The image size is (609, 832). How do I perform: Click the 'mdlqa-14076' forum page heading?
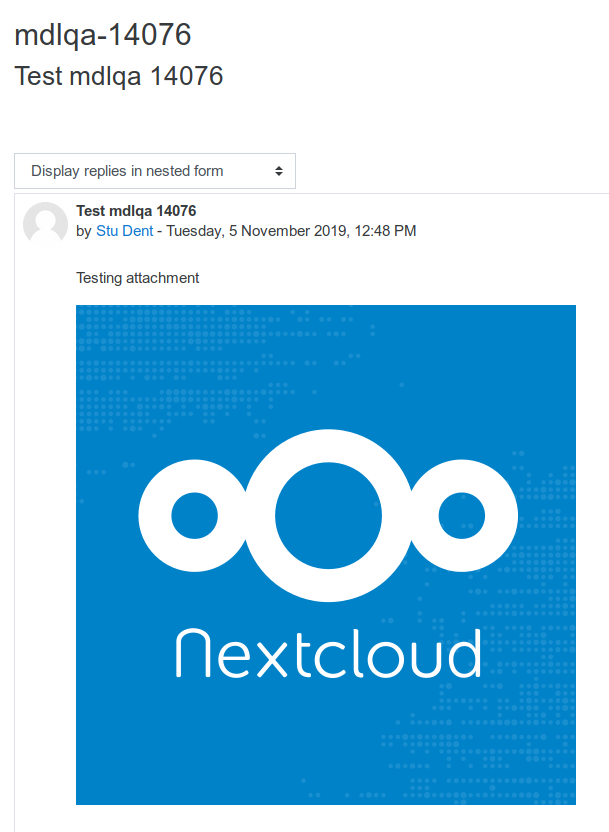(103, 35)
